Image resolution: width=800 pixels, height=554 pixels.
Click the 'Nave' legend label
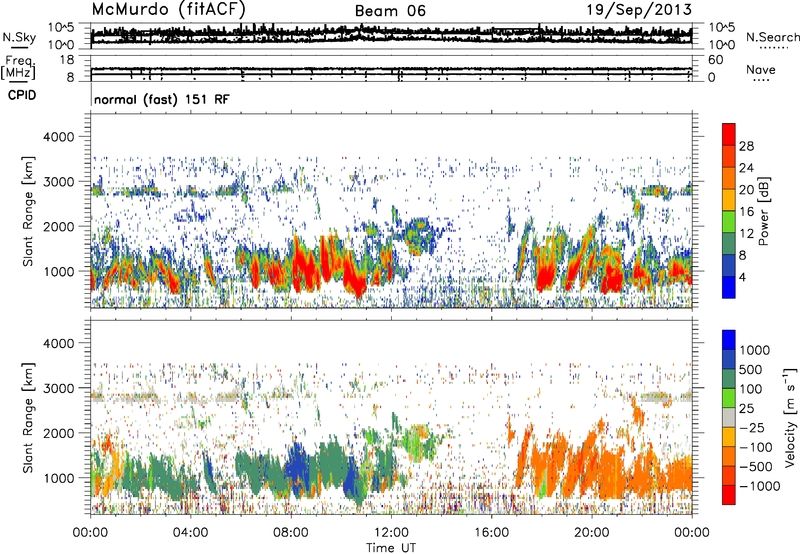point(761,70)
